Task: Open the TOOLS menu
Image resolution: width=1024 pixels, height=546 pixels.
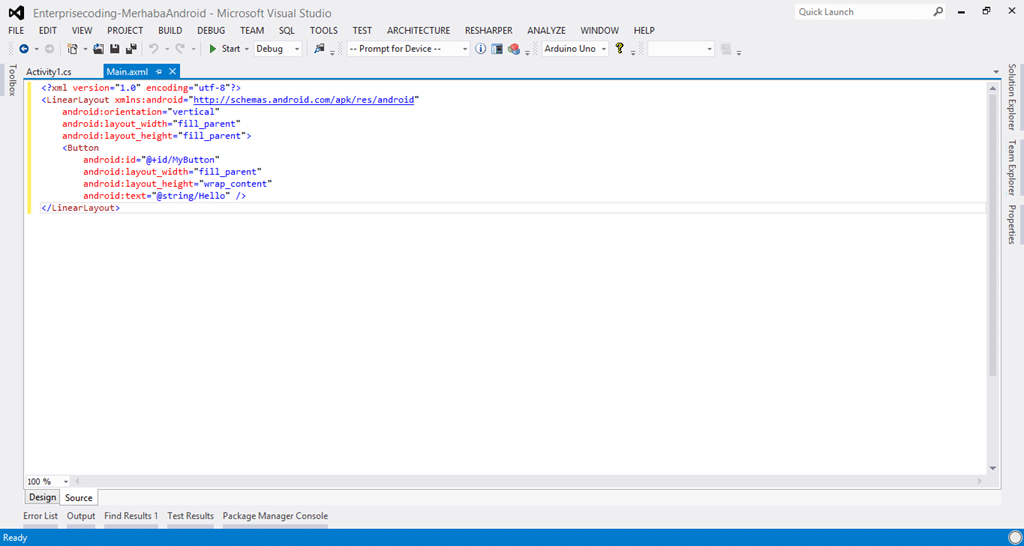Action: (324, 31)
